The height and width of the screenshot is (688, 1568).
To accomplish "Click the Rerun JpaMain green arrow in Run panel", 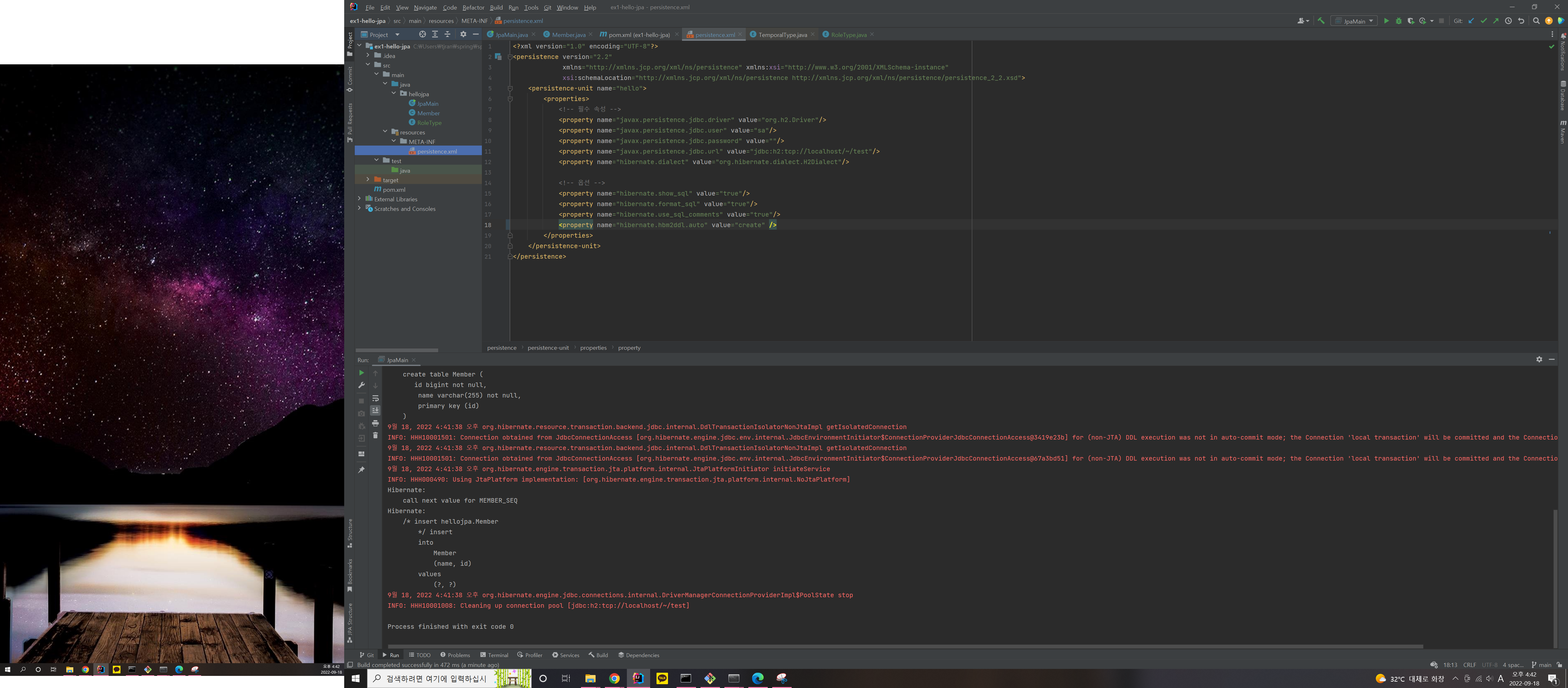I will pyautogui.click(x=361, y=373).
